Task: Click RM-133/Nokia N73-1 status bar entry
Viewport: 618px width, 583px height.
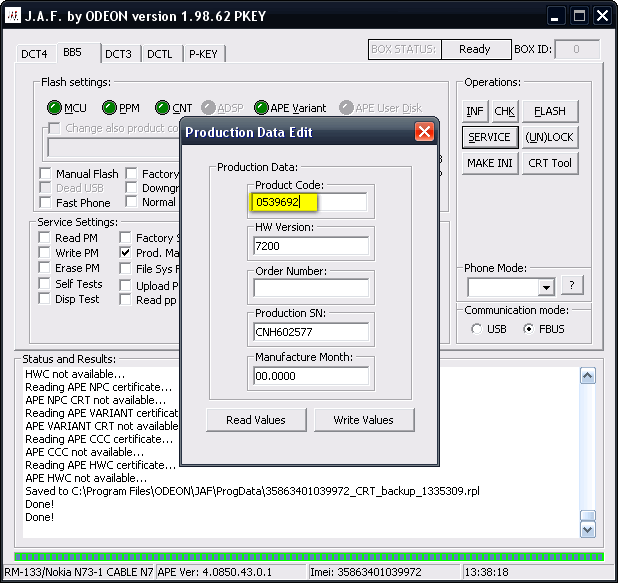Action: tap(78, 572)
